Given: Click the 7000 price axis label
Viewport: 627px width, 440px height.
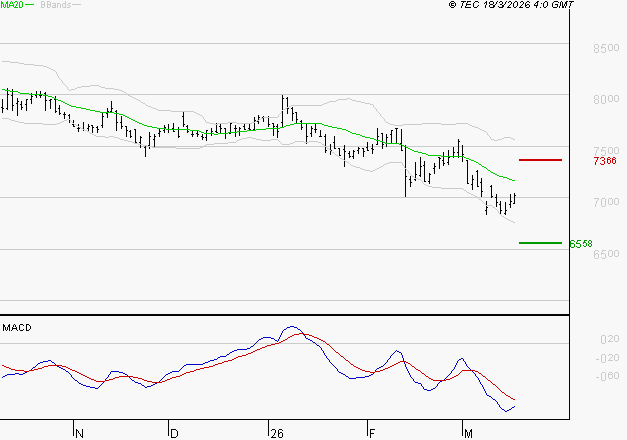Looking at the screenshot, I should coord(606,202).
